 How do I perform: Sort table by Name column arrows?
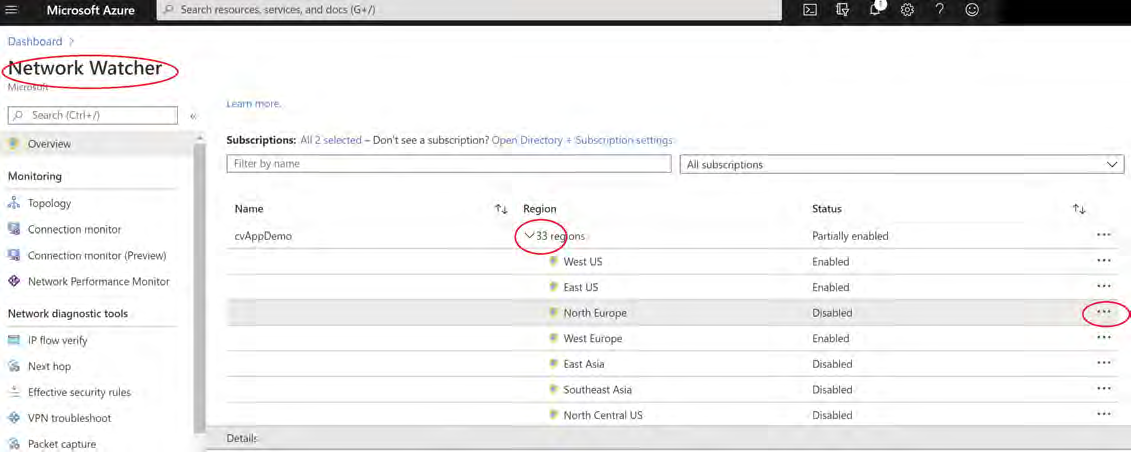[x=501, y=209]
